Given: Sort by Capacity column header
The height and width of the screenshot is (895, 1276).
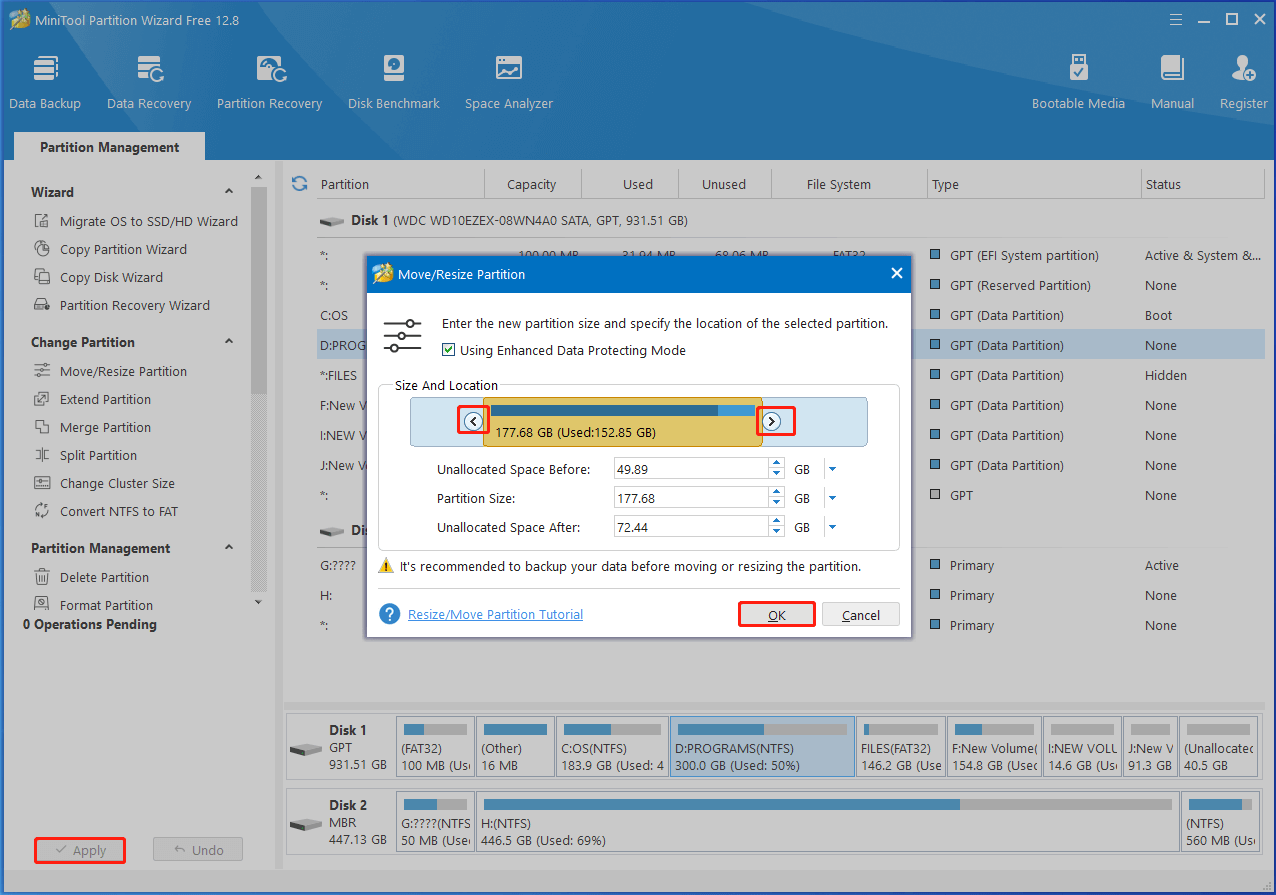Looking at the screenshot, I should (x=532, y=184).
